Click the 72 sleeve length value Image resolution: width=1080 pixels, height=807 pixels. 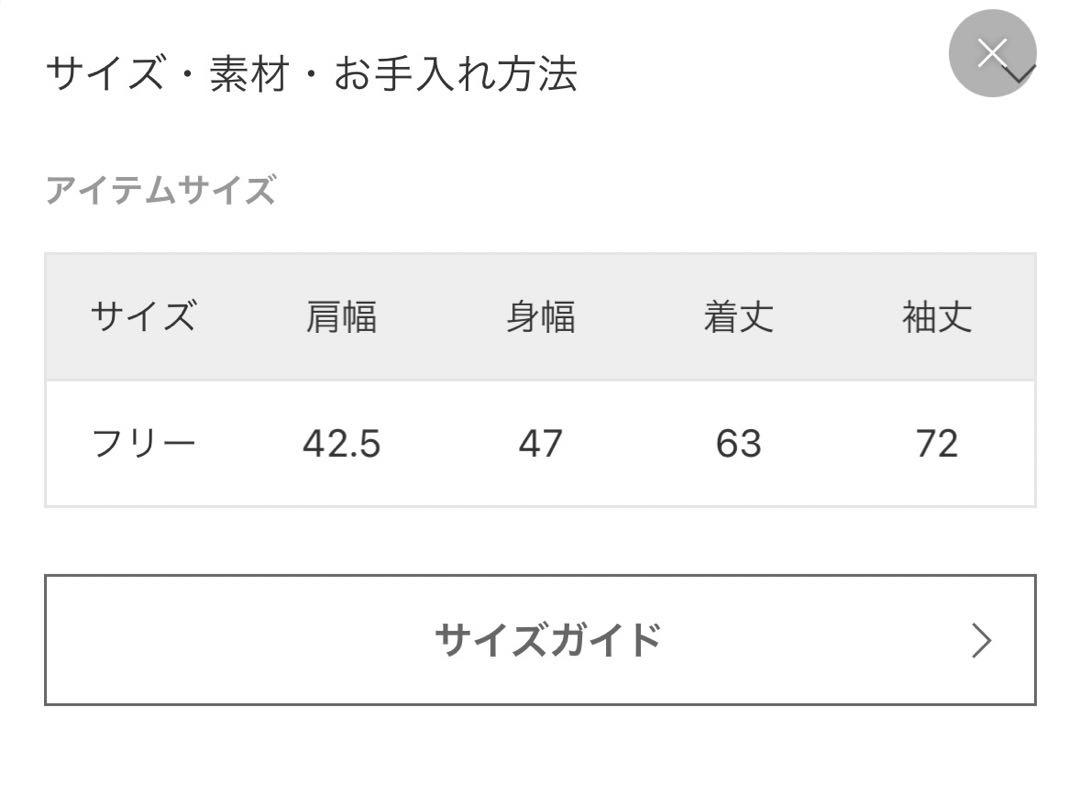tap(937, 443)
